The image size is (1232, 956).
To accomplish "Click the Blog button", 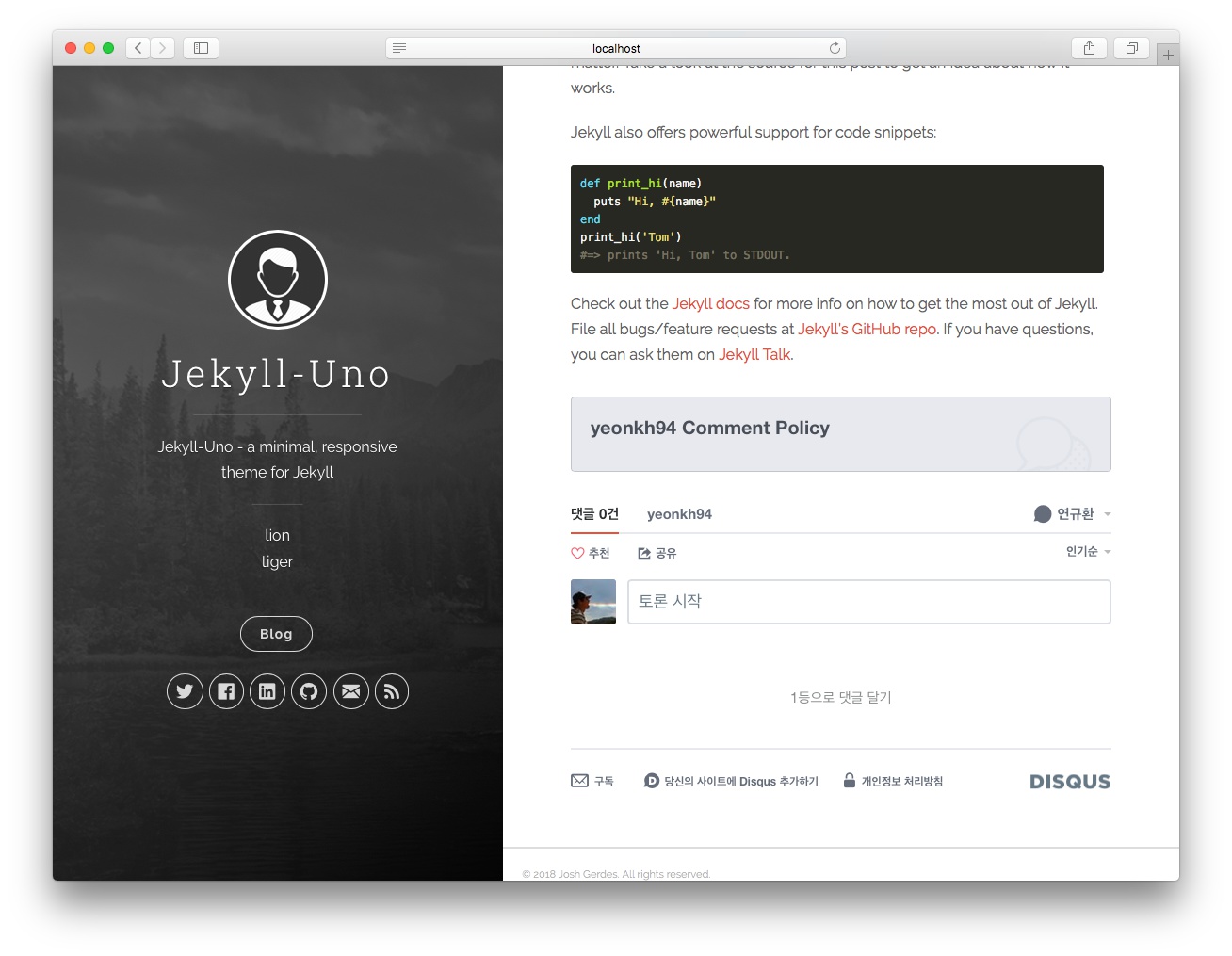I will coord(276,634).
